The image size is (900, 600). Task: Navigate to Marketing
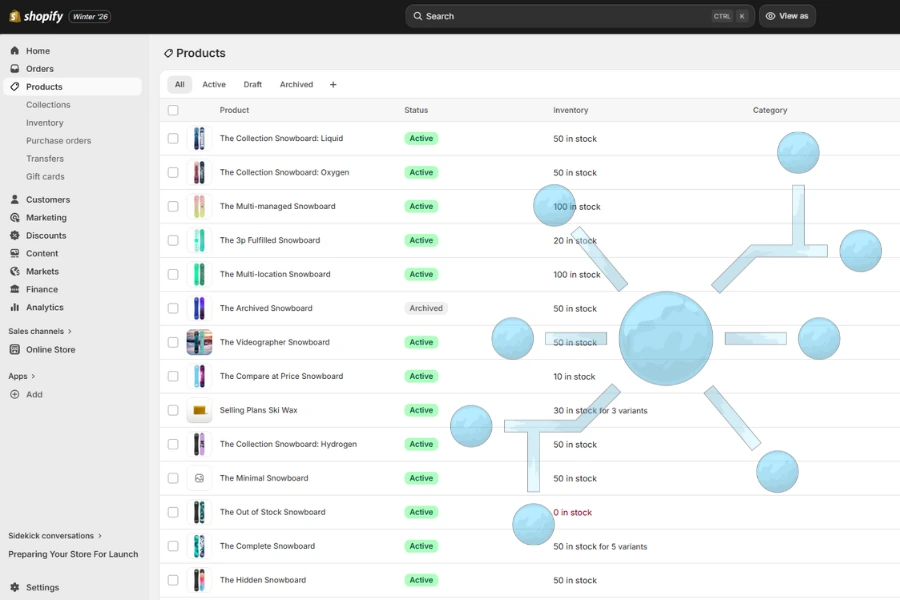45,217
